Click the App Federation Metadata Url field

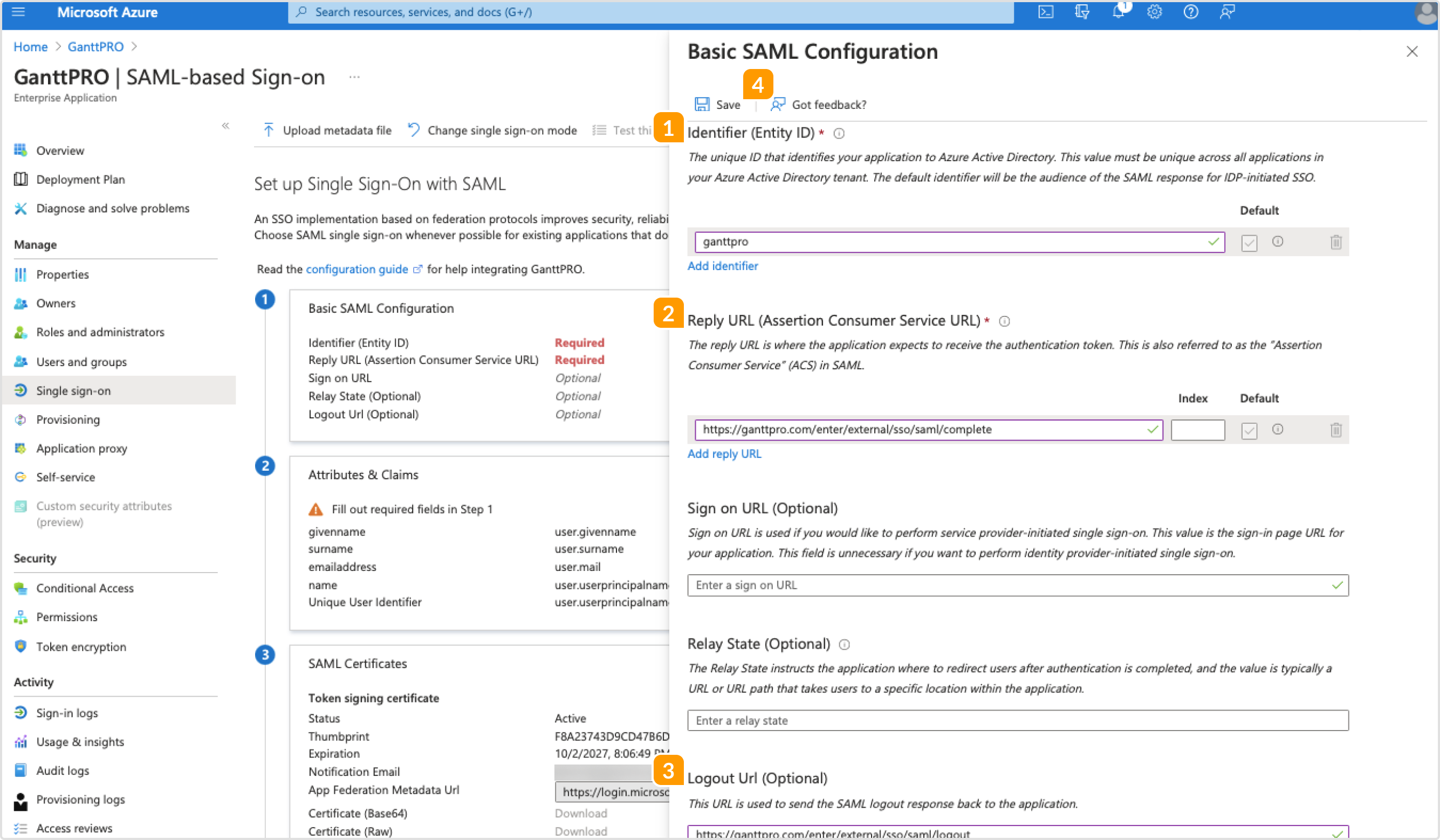tap(612, 793)
